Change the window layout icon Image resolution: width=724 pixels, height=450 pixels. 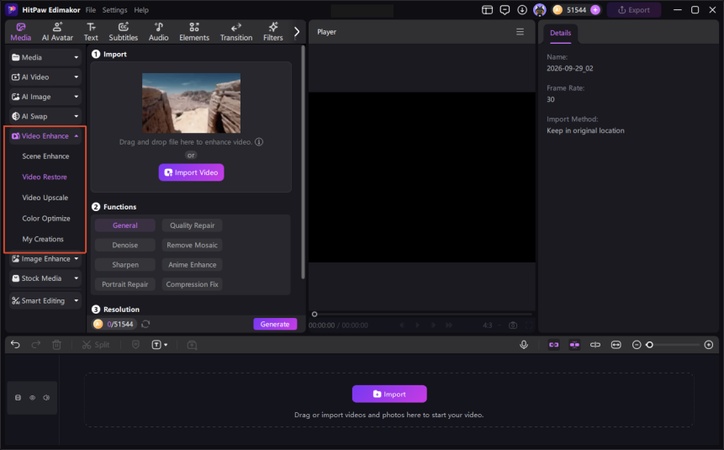point(487,10)
